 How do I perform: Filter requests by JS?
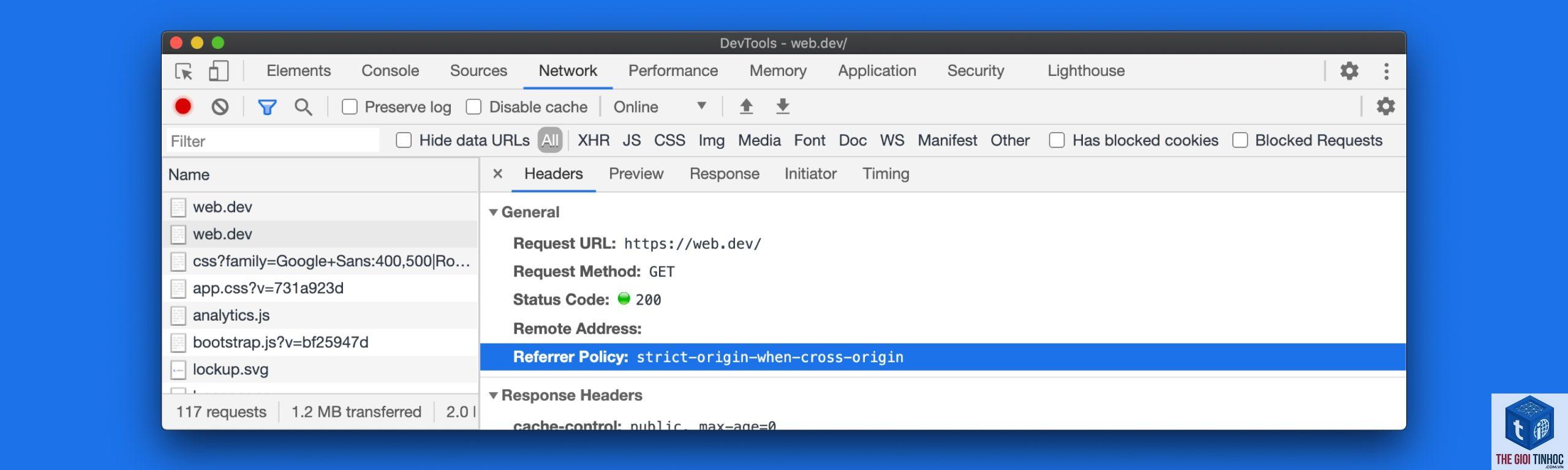pos(631,140)
